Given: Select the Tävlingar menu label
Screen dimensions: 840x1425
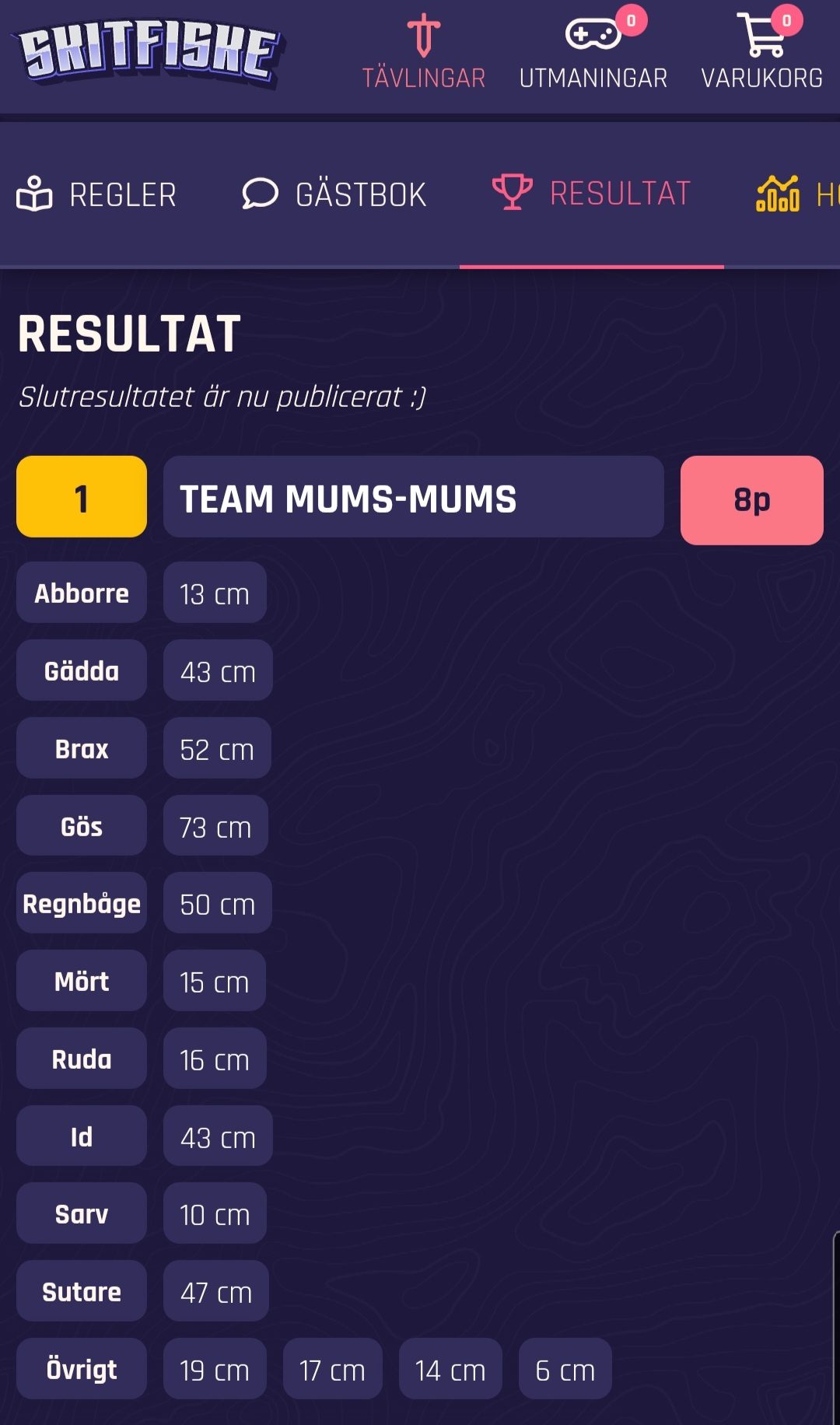Looking at the screenshot, I should (424, 79).
